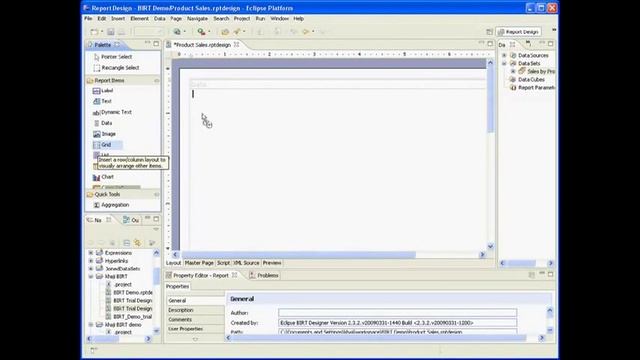Click Data Explorer horizontal scrollbar
This screenshot has height=360, width=640.
click(526, 263)
